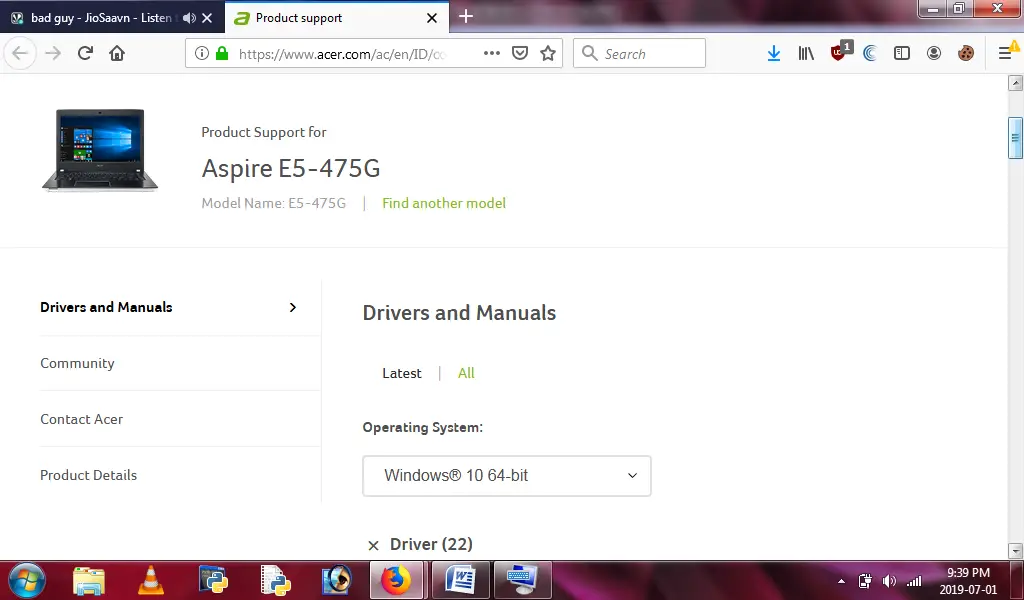Open Firefox hamburger menu

(x=1005, y=54)
